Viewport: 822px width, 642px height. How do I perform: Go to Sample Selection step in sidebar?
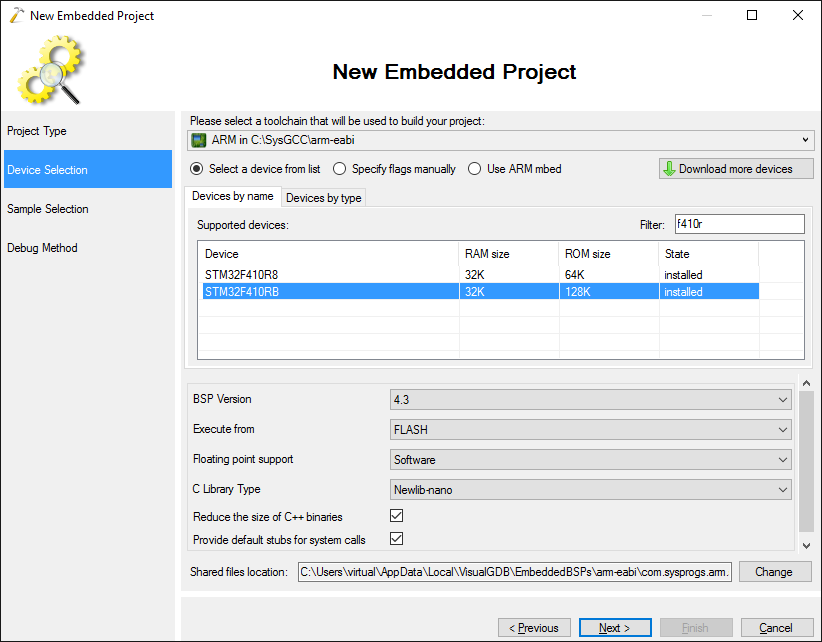coord(88,209)
